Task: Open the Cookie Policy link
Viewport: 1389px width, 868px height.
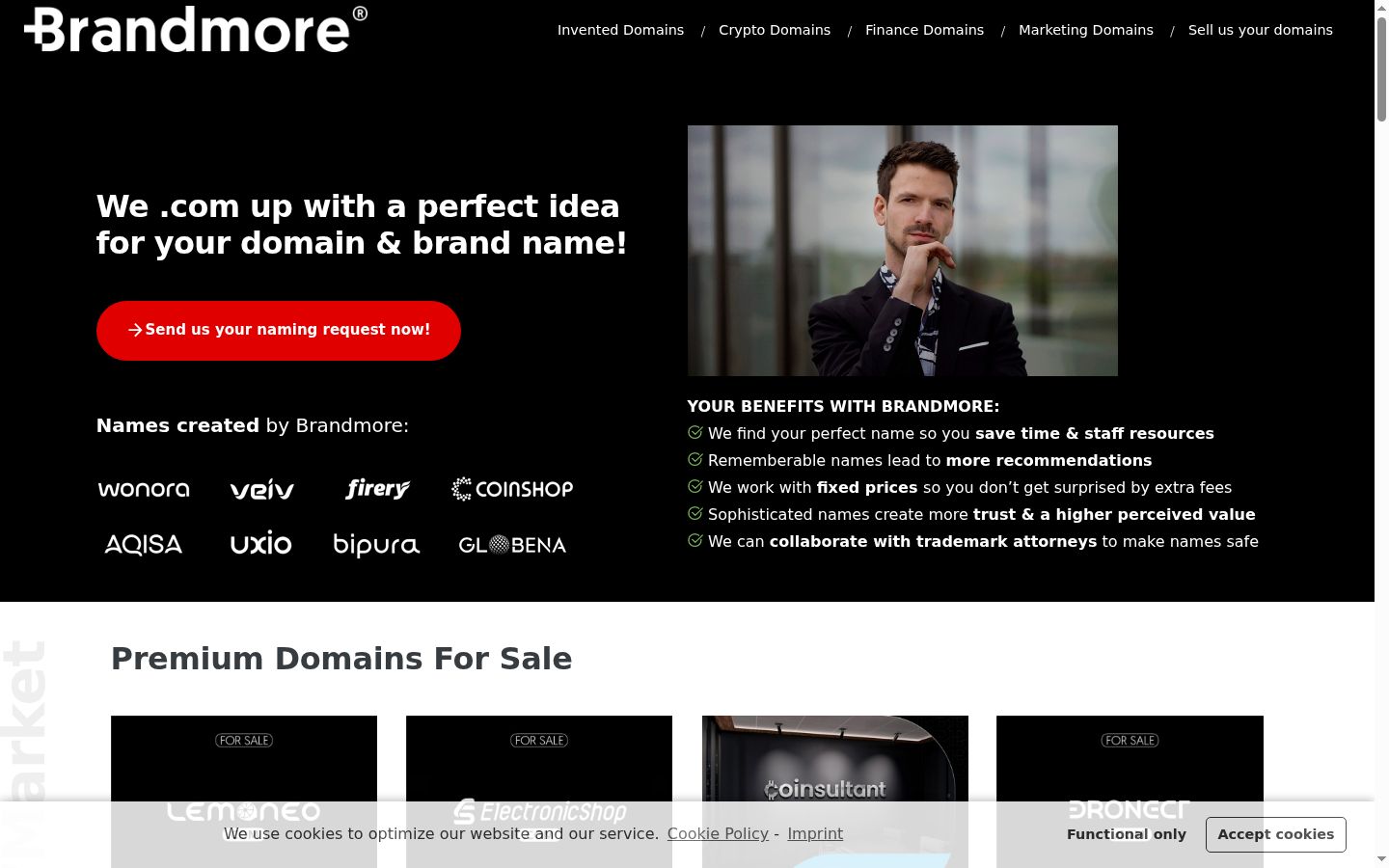Action: [718, 833]
